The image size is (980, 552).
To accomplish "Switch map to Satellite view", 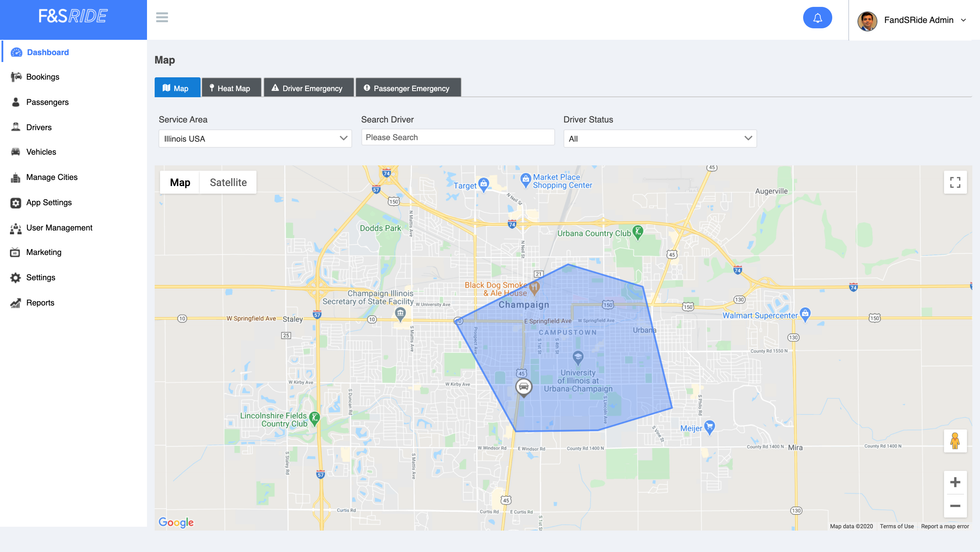I will coord(228,182).
